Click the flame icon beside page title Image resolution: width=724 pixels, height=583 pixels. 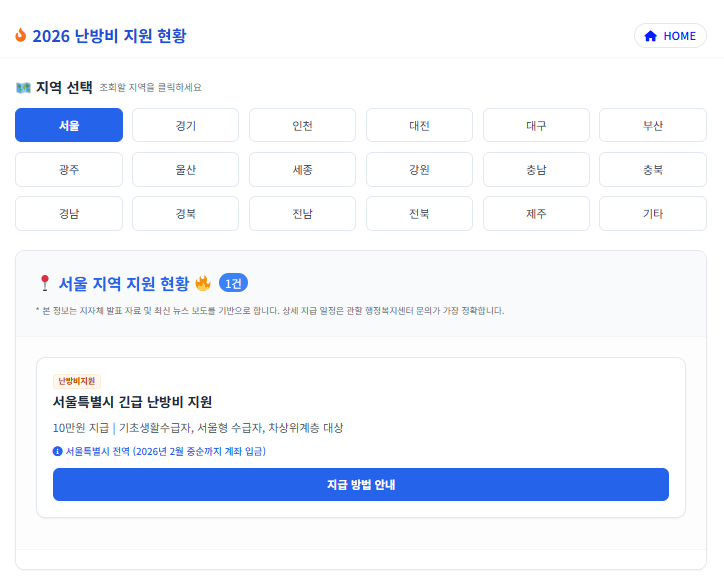tap(21, 36)
